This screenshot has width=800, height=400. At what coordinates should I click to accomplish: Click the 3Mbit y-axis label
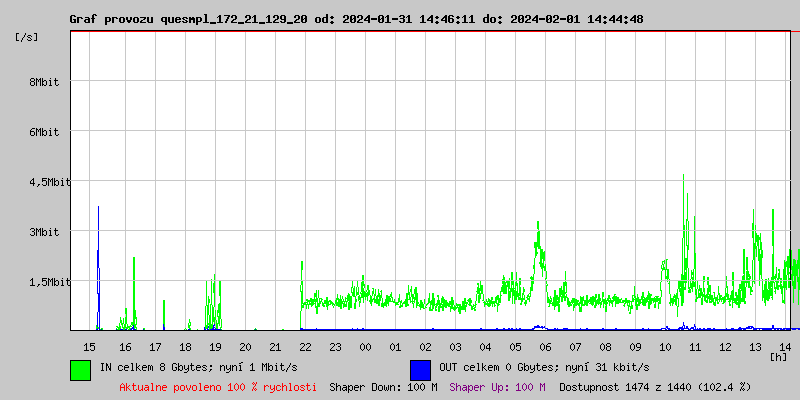coord(44,232)
